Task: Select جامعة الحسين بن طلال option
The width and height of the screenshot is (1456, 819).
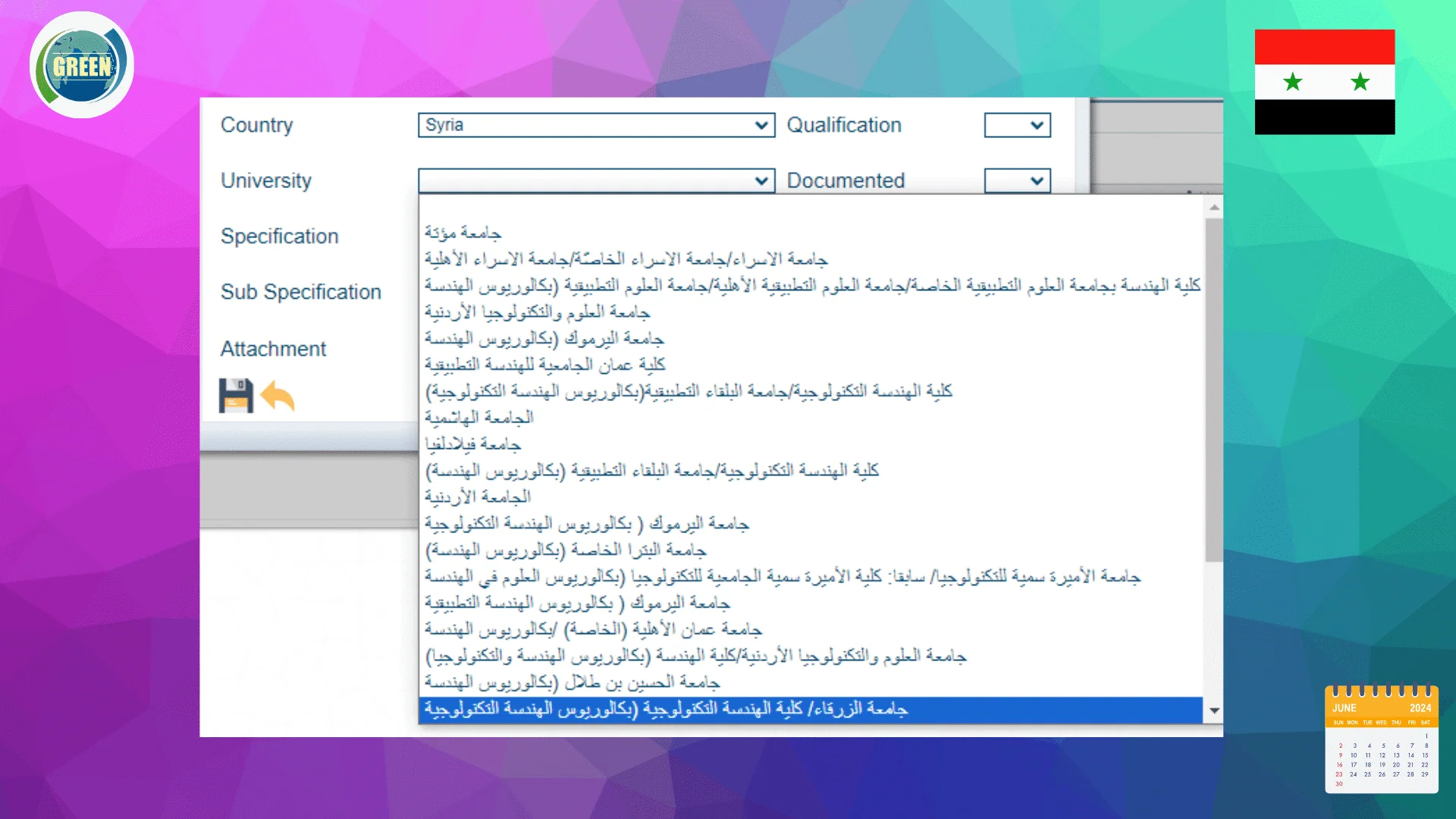Action: pos(572,682)
